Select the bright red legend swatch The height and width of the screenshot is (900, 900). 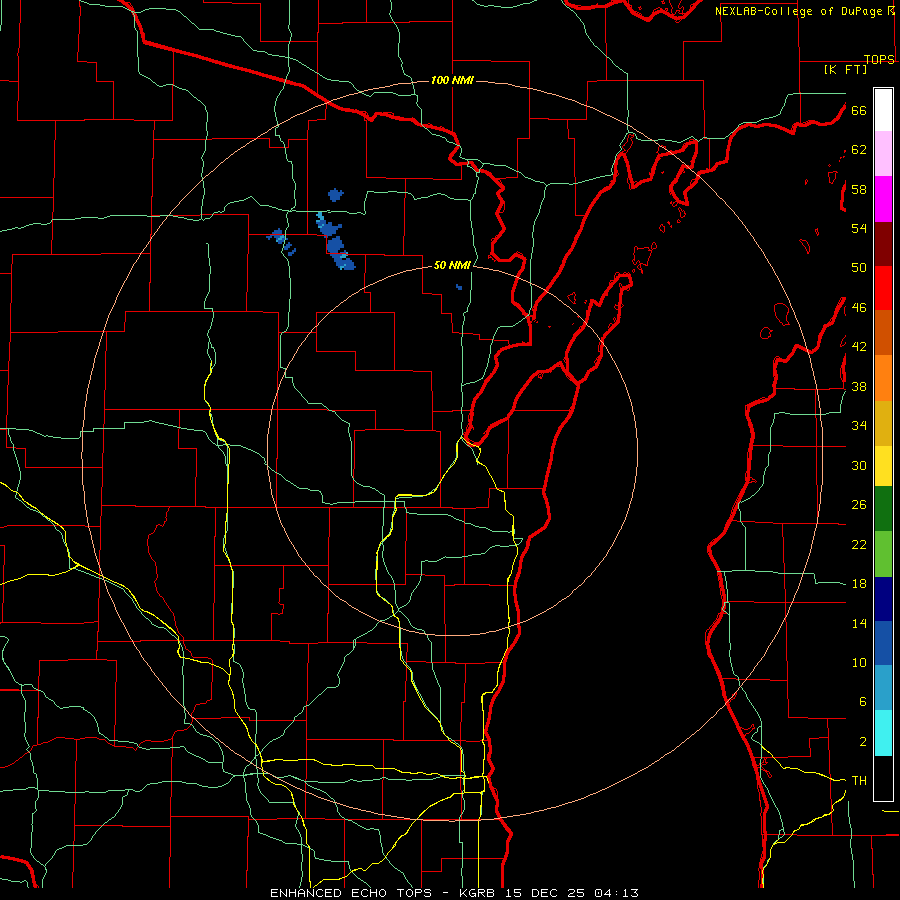pyautogui.click(x=883, y=288)
